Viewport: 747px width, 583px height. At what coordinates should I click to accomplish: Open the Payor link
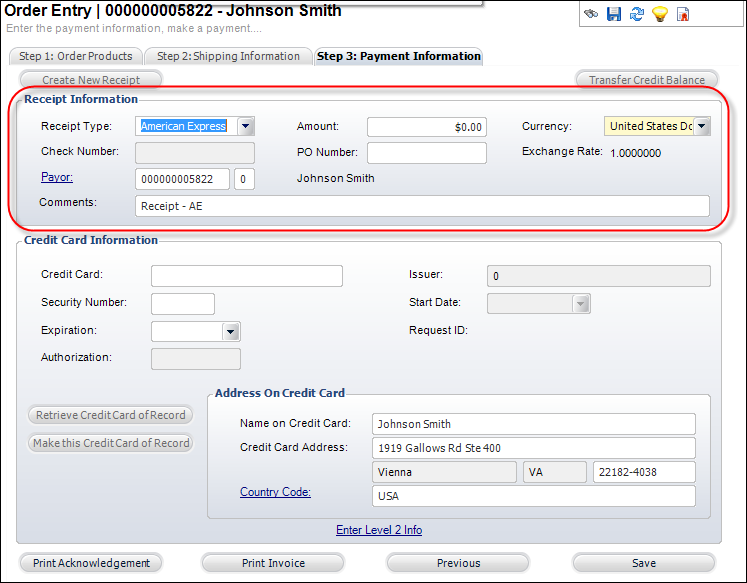[x=57, y=177]
